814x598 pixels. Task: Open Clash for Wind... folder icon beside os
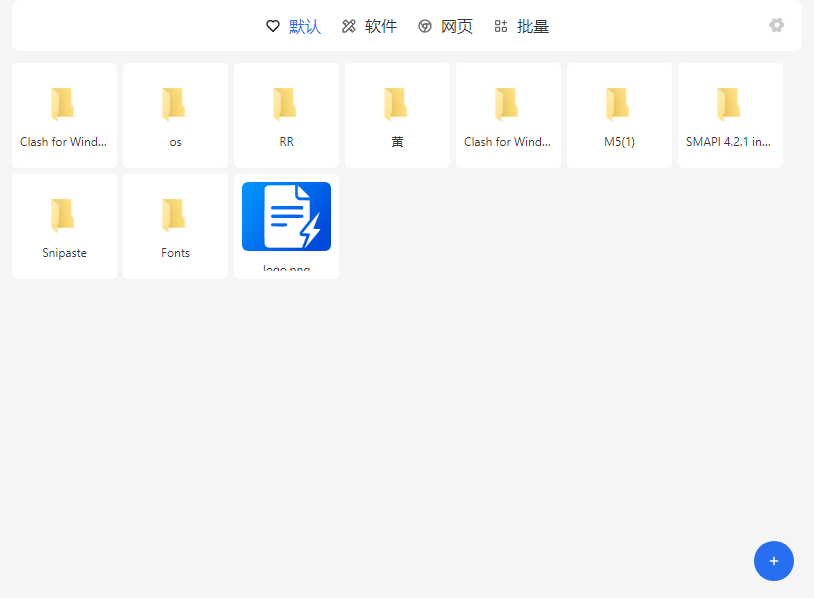[62, 104]
